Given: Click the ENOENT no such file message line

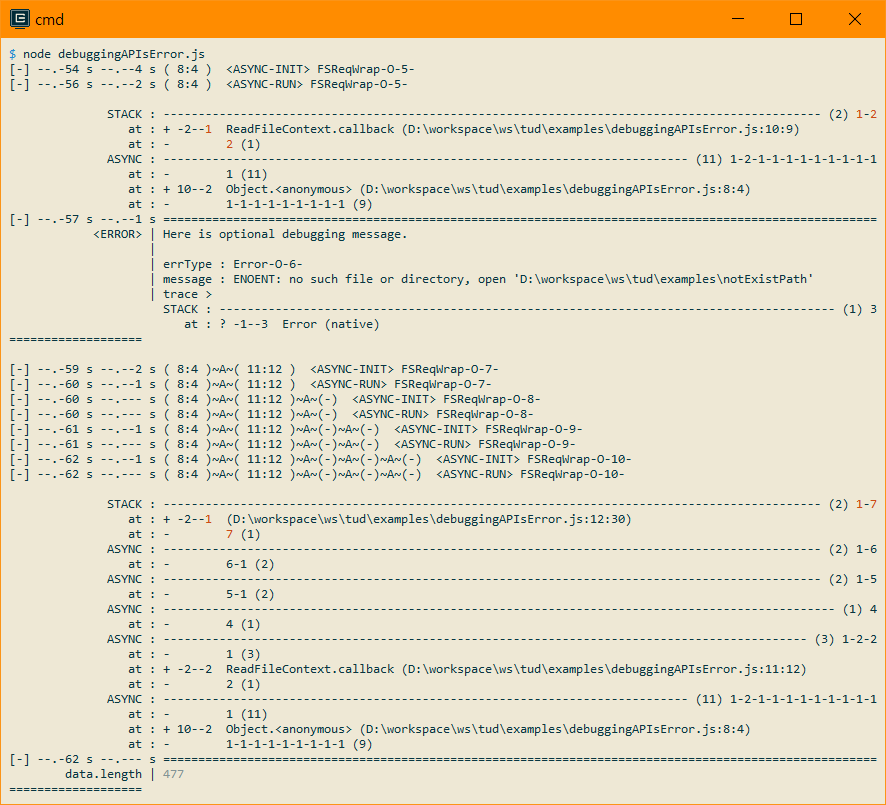Looking at the screenshot, I should (488, 279).
